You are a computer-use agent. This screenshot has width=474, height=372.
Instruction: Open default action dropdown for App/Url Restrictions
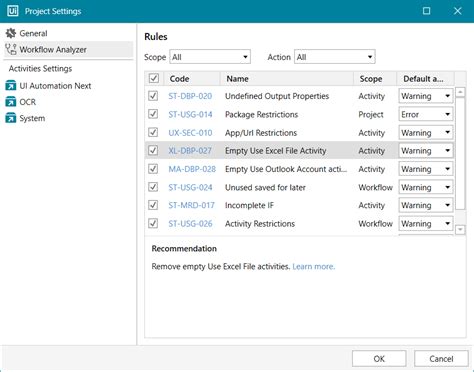[x=426, y=133]
